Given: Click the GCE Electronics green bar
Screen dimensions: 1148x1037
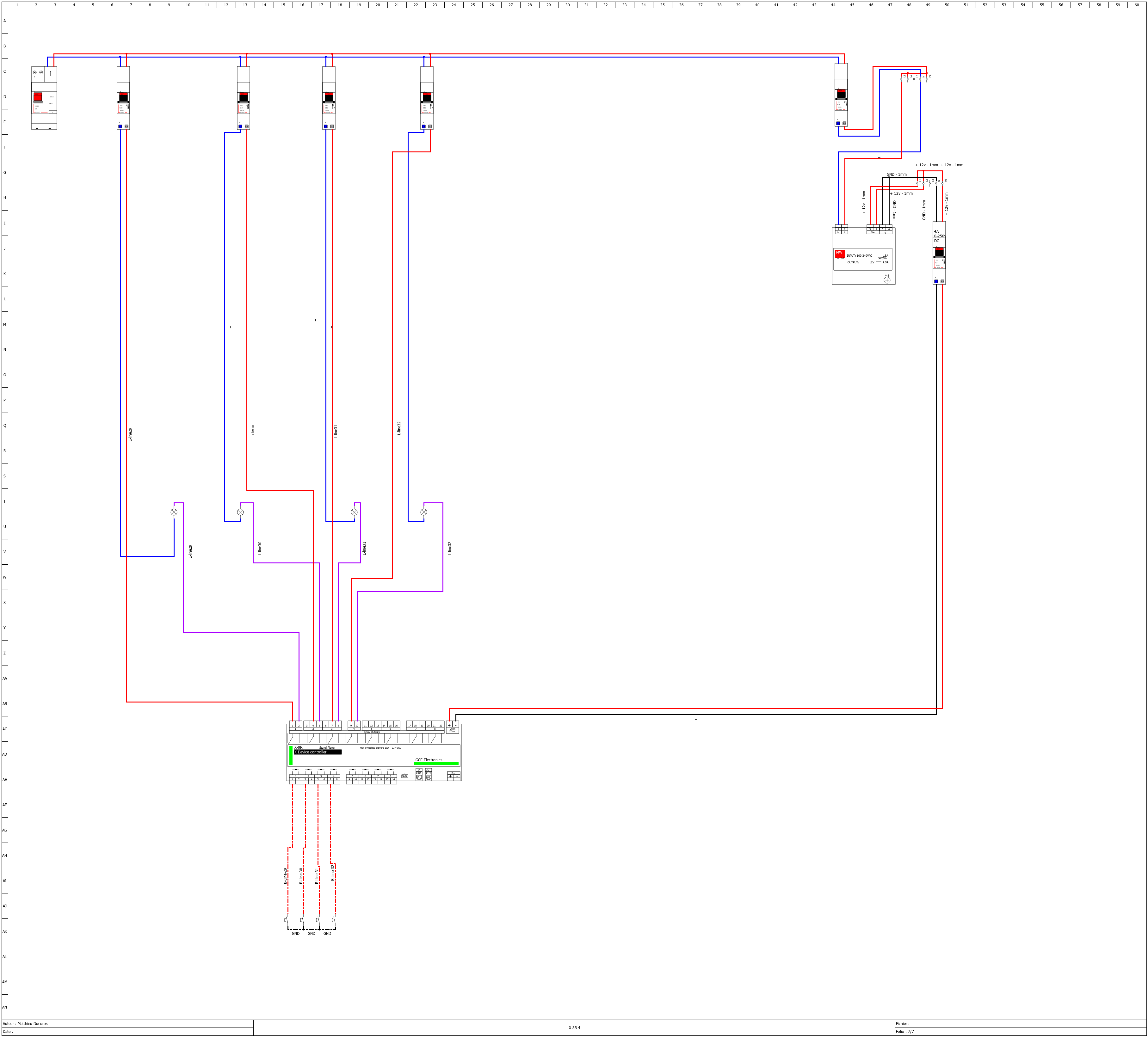Looking at the screenshot, I should pos(436,763).
